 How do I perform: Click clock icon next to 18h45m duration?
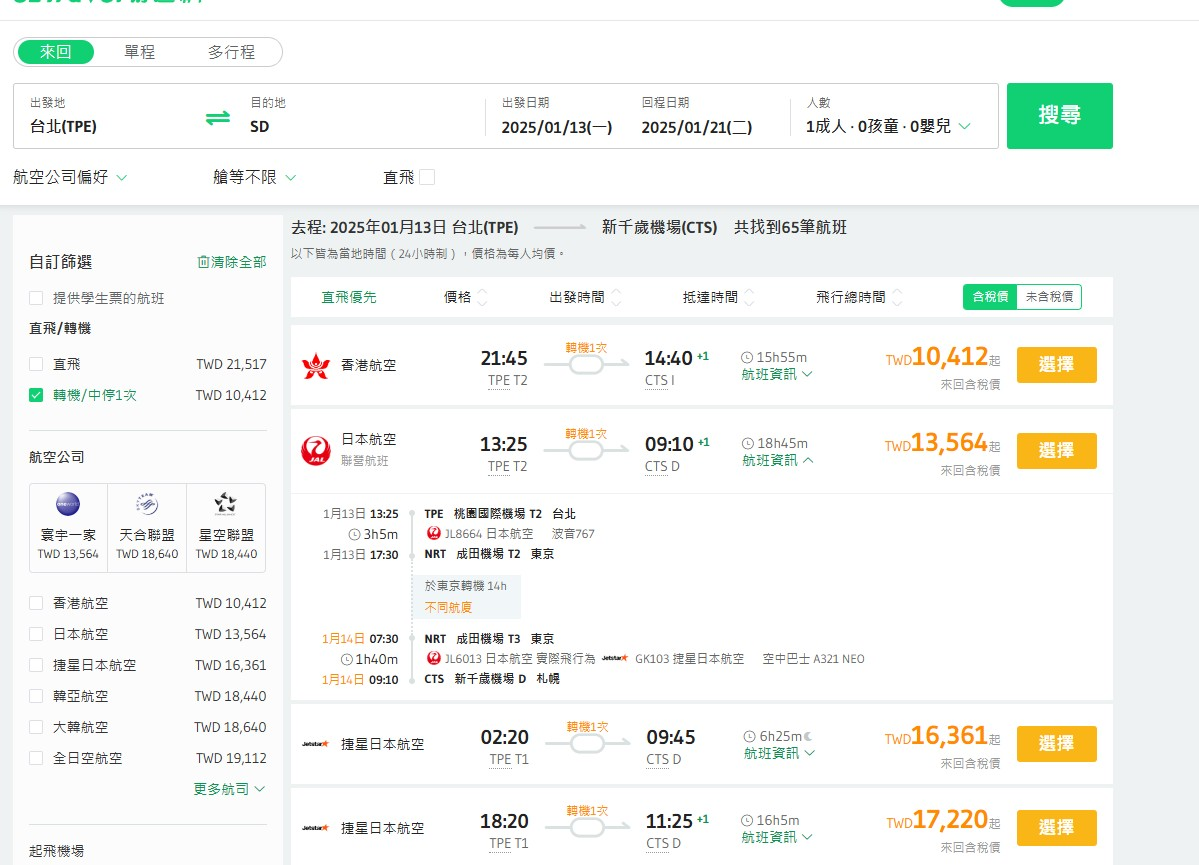748,443
